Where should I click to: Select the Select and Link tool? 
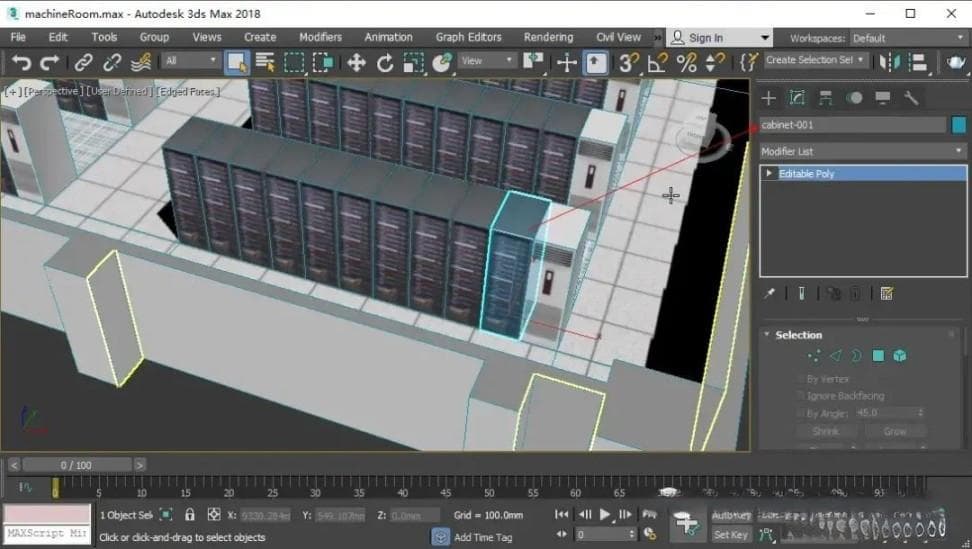[83, 63]
